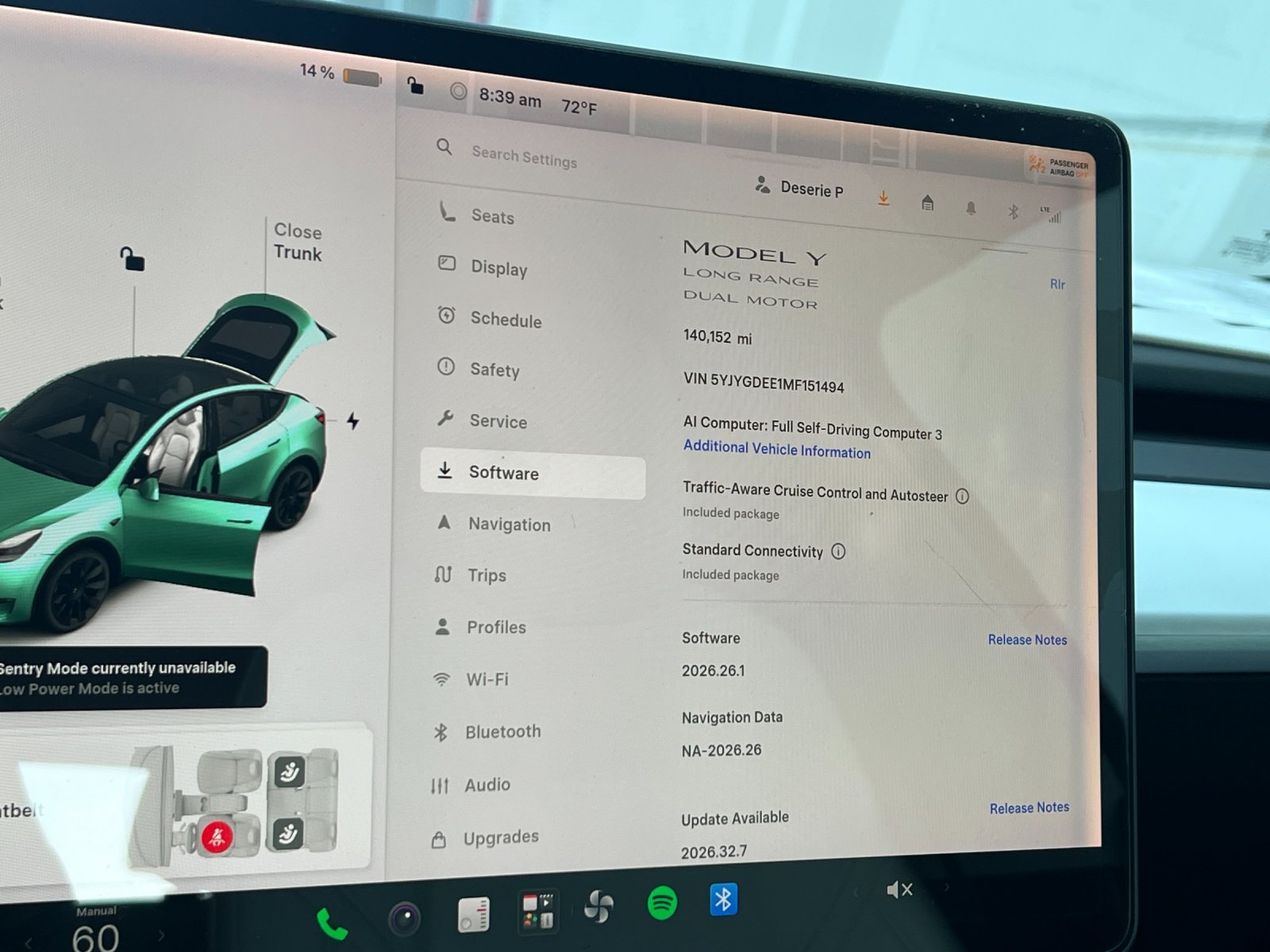Tap the Bluetooth status icon in the header
1270x952 pixels.
tap(1013, 212)
